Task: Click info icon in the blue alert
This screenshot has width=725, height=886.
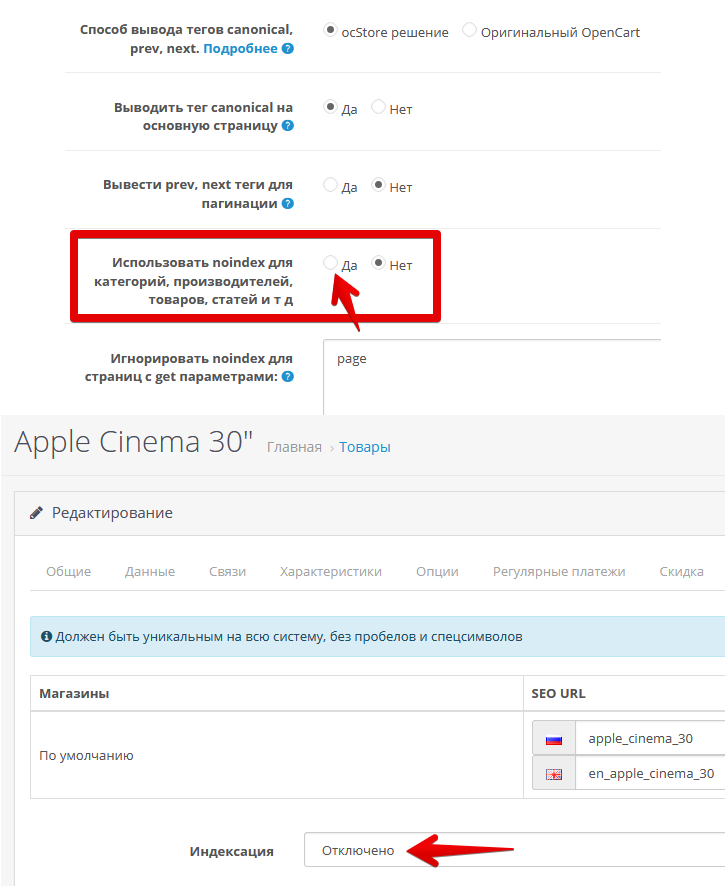Action: [46, 636]
